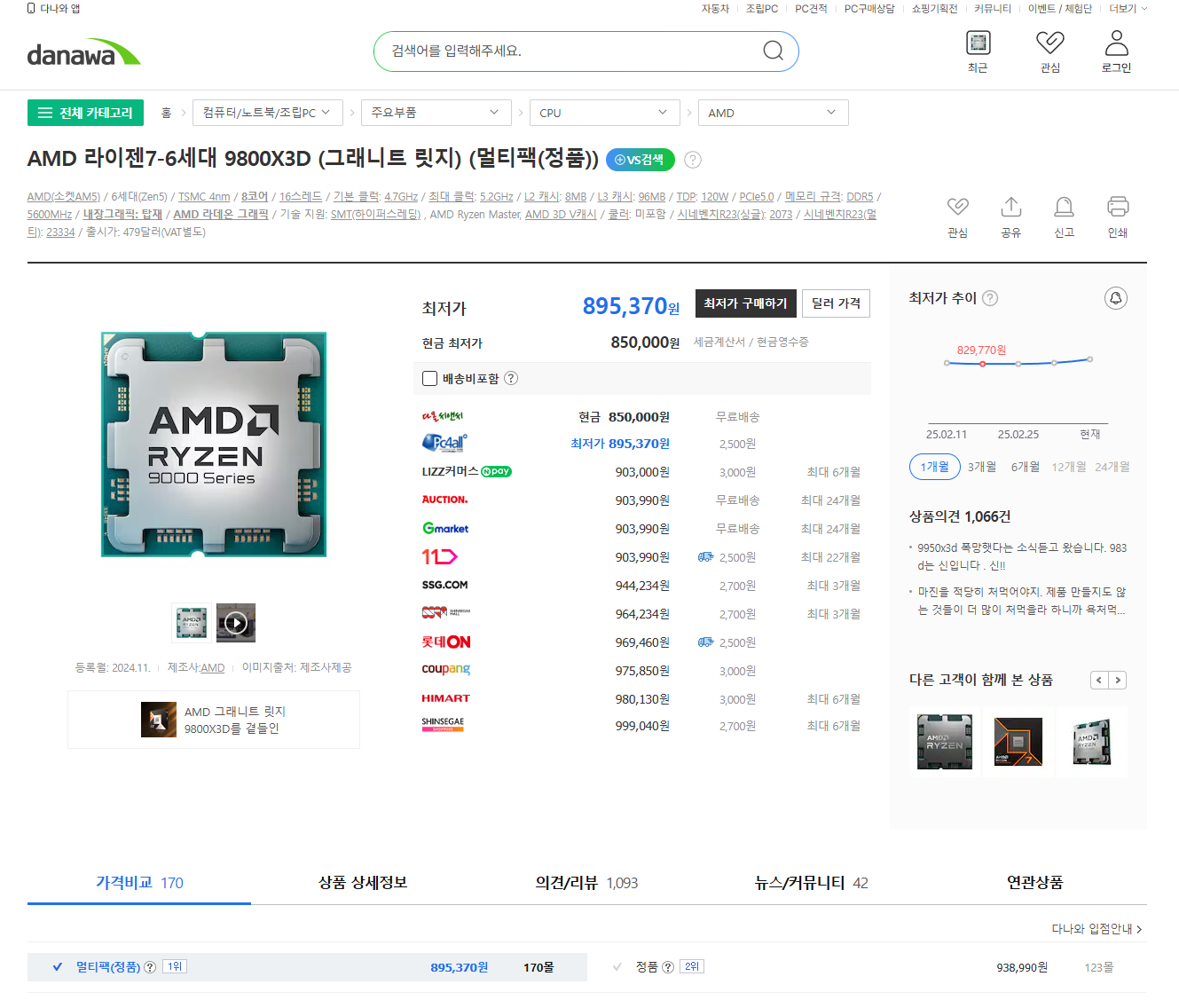Click the 829,770원 point on price graph
Image resolution: width=1179 pixels, height=1008 pixels.
pos(982,364)
